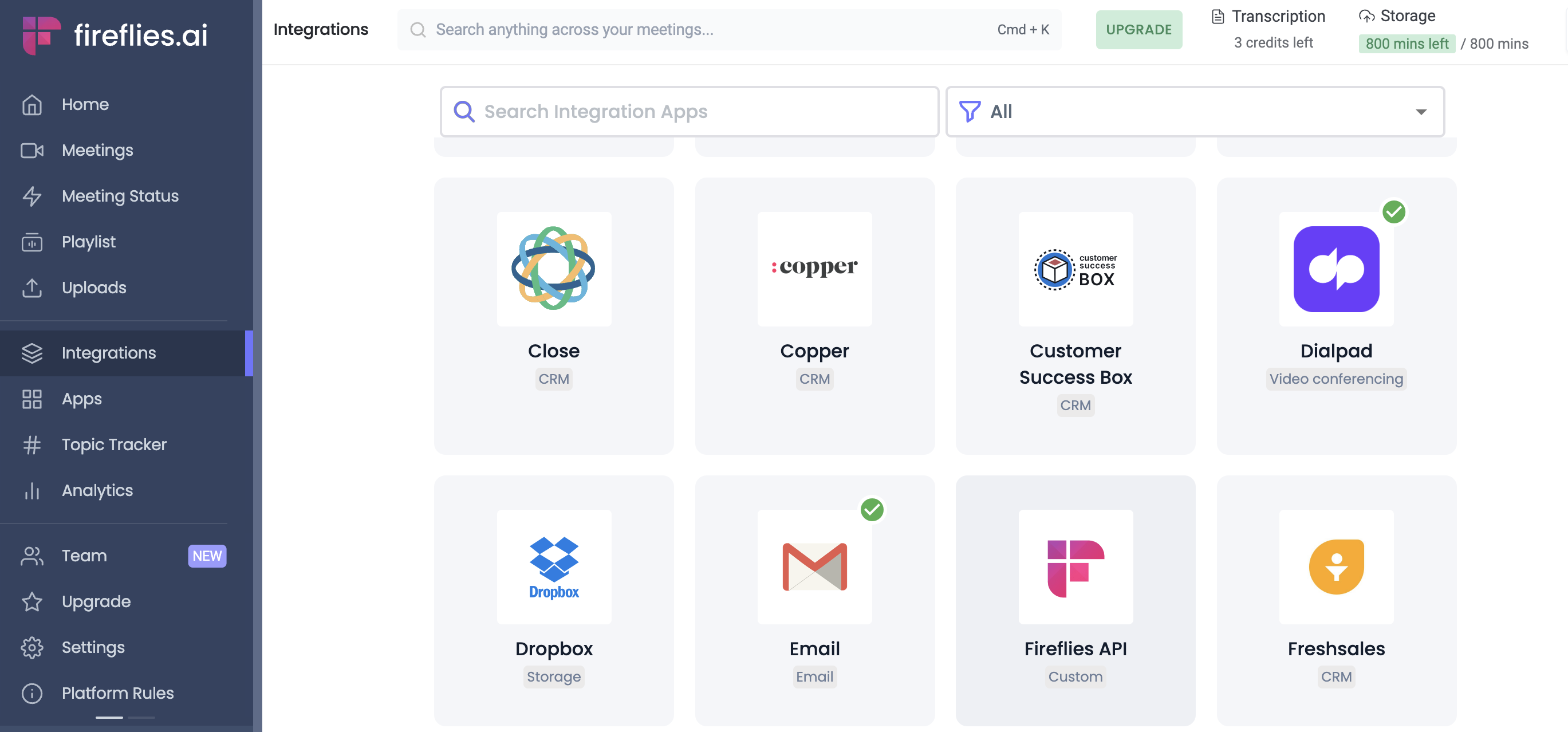Click the 800 mins left storage indicator
1568x732 pixels.
pos(1406,44)
